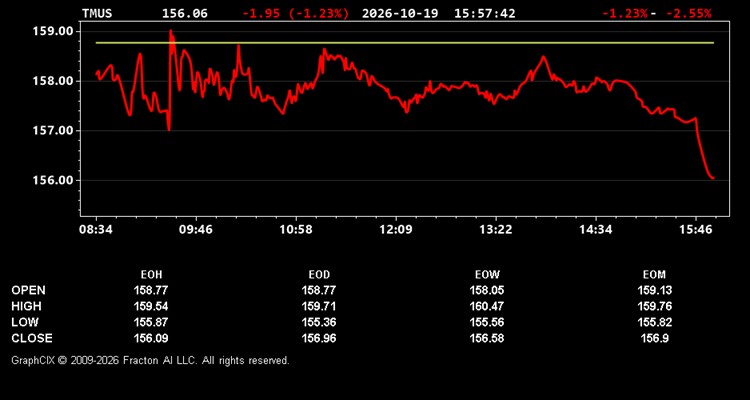Viewport: 750px width, 400px height.
Task: Click the 14:34 time axis label
Action: [x=596, y=230]
